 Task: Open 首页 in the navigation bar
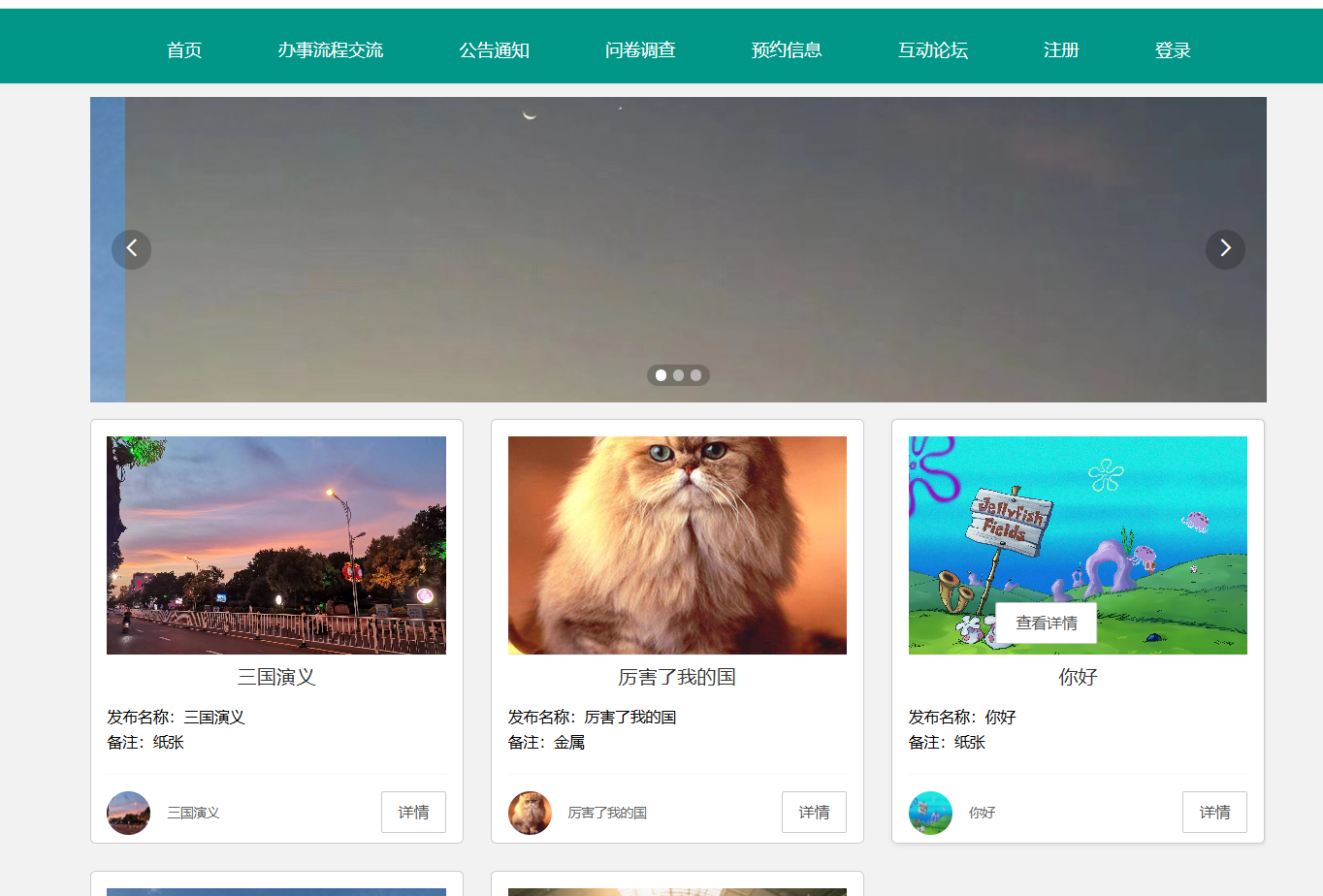coord(184,50)
